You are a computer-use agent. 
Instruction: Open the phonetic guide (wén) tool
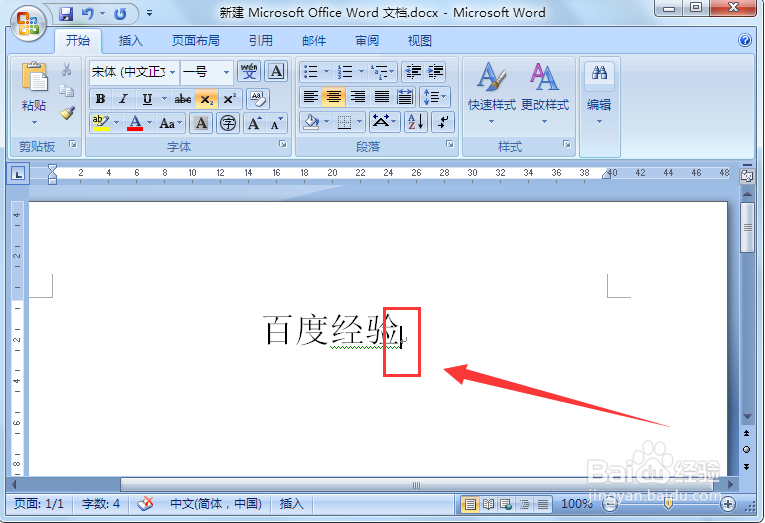tap(249, 72)
